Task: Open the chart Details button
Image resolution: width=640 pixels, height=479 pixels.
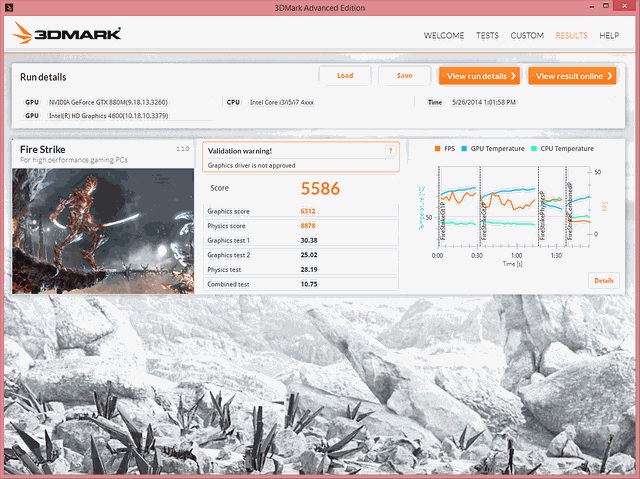Action: (x=604, y=281)
